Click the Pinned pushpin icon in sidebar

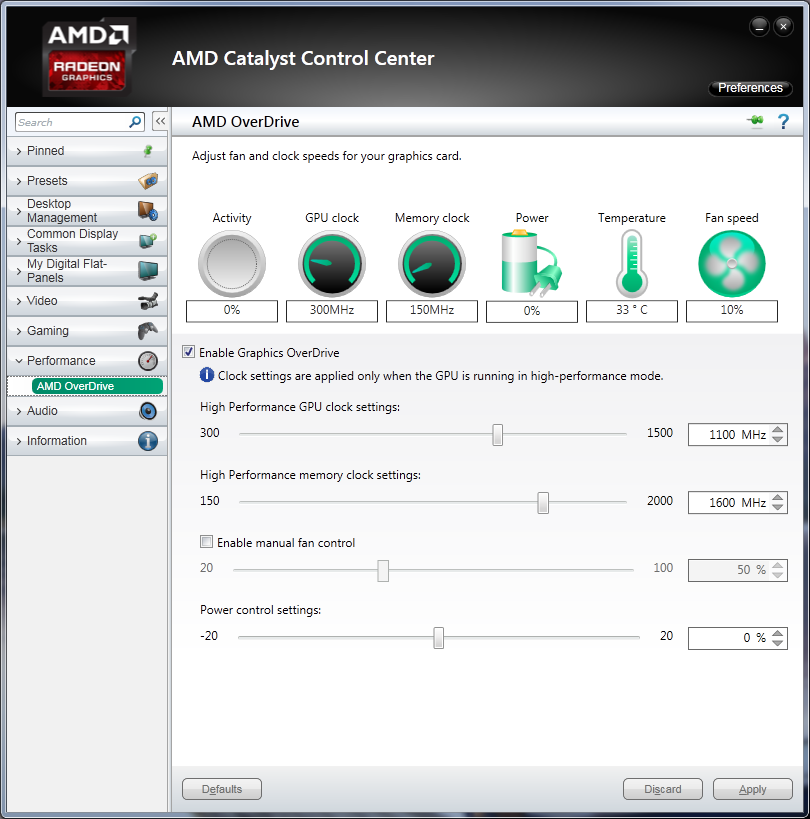(x=148, y=151)
